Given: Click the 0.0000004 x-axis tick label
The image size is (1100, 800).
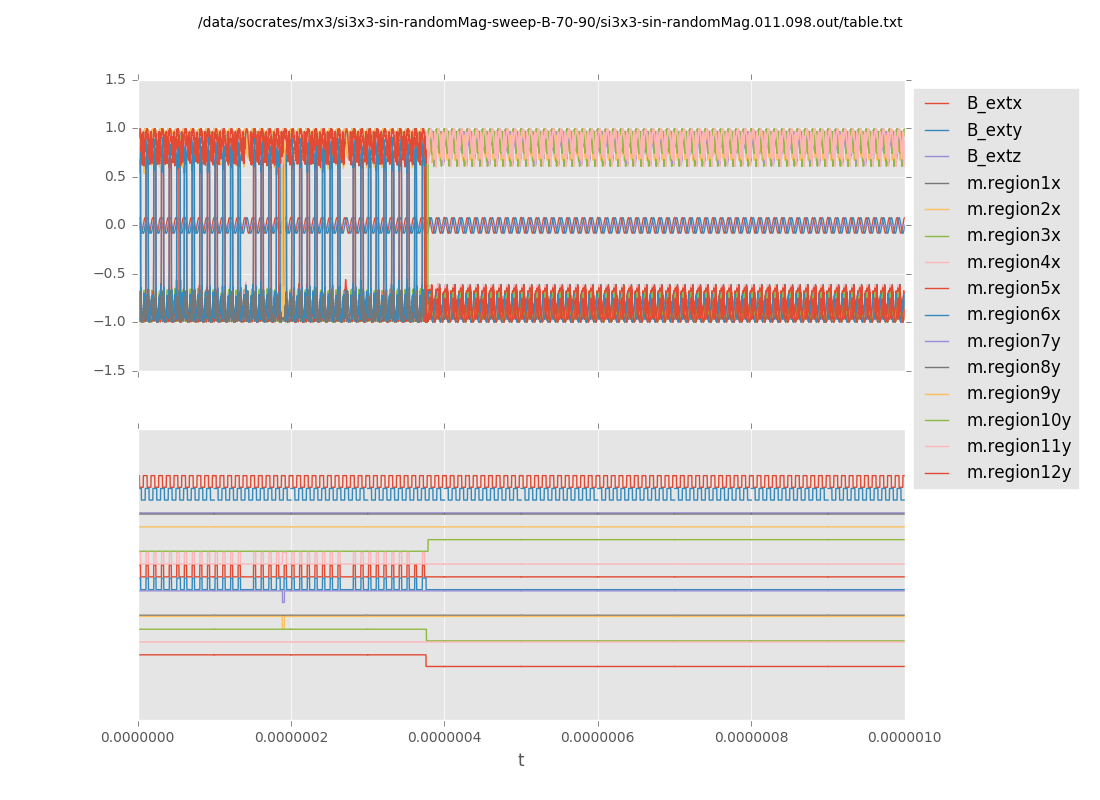Looking at the screenshot, I should 444,738.
